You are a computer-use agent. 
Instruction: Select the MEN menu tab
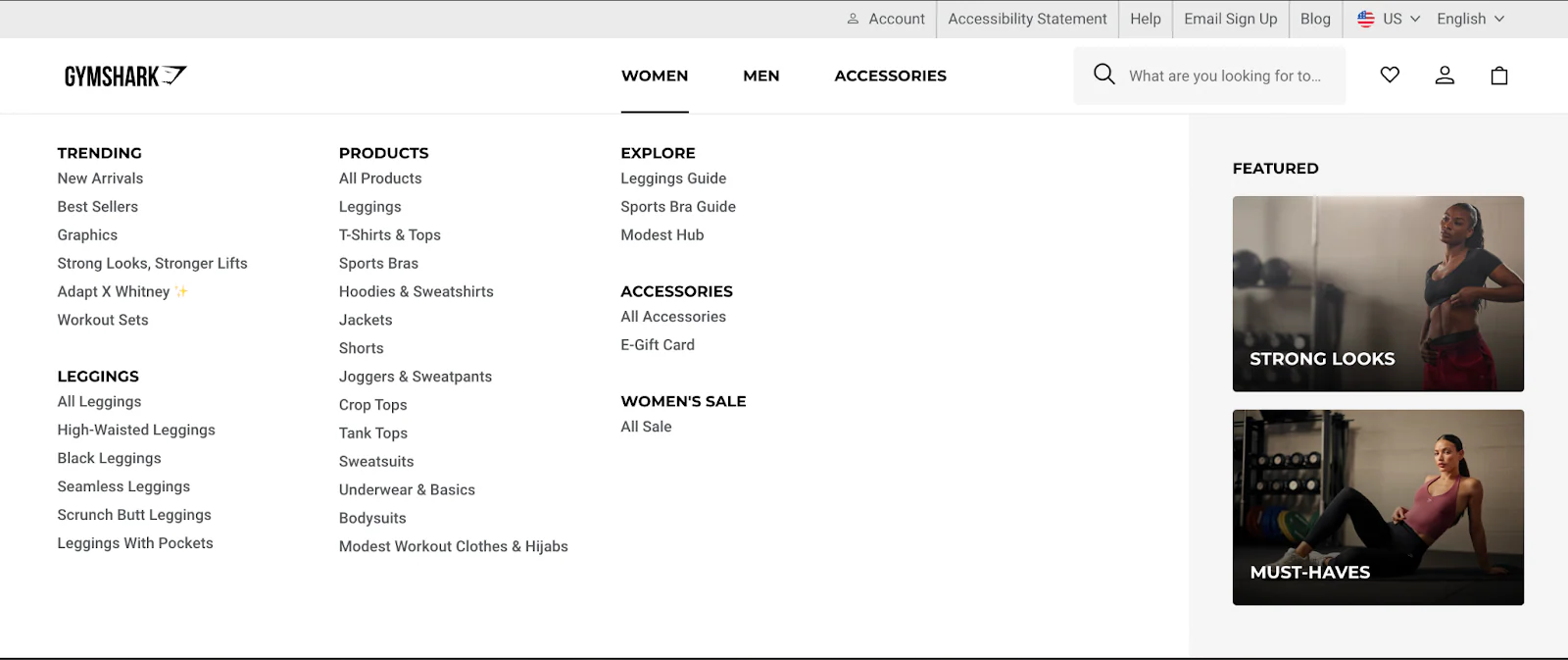(x=761, y=76)
